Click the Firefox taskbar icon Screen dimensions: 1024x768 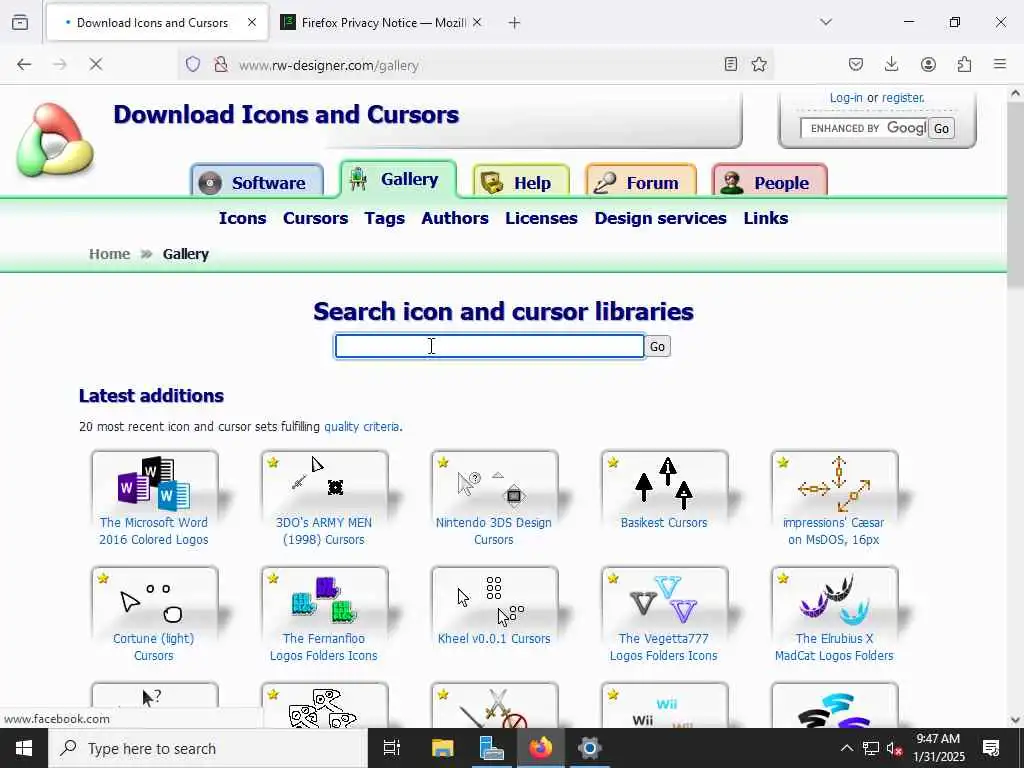tap(541, 748)
